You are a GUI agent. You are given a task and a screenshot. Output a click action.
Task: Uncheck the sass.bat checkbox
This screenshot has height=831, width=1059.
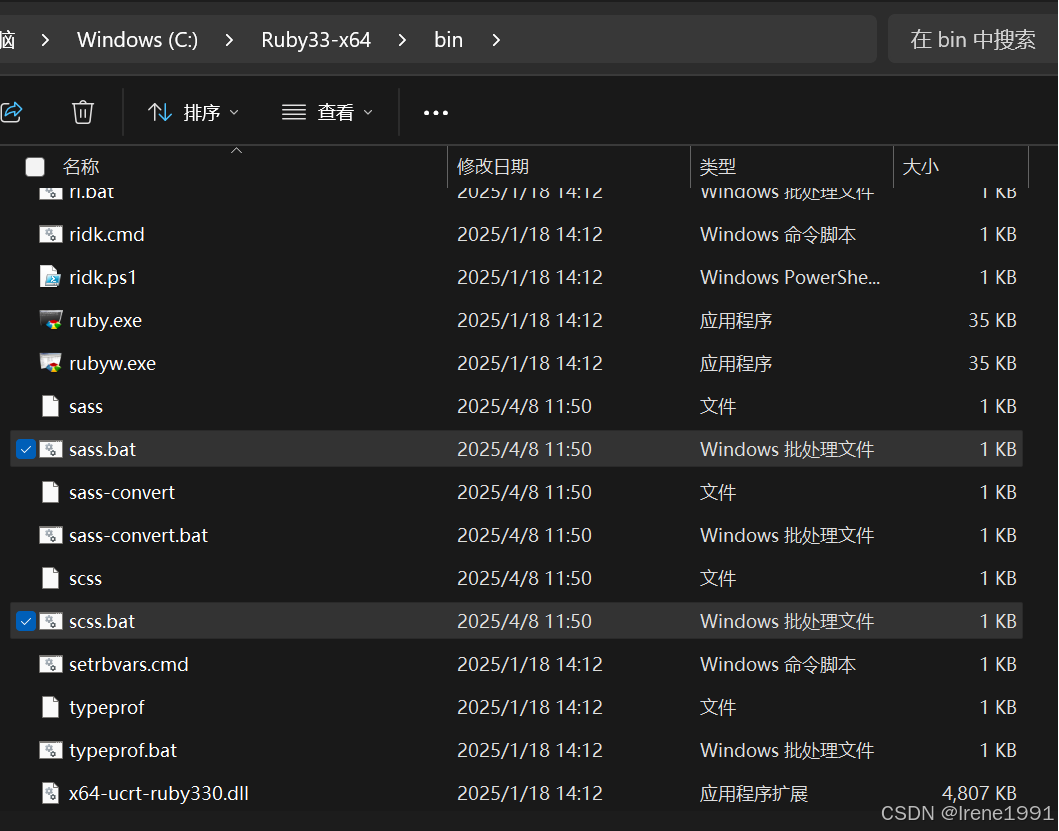pyautogui.click(x=26, y=449)
